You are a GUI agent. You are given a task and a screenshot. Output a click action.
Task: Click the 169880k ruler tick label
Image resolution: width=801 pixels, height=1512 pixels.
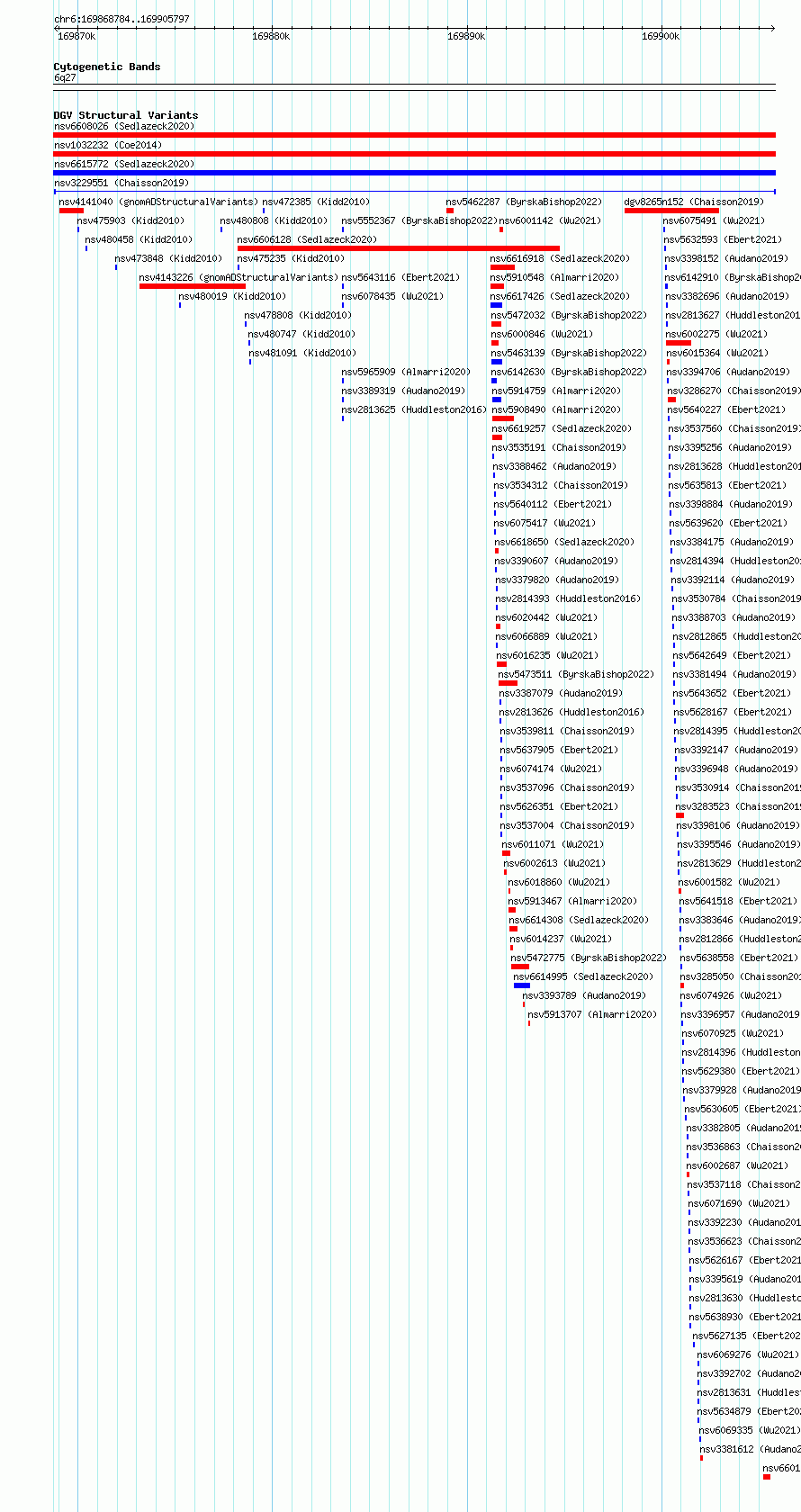pyautogui.click(x=271, y=36)
